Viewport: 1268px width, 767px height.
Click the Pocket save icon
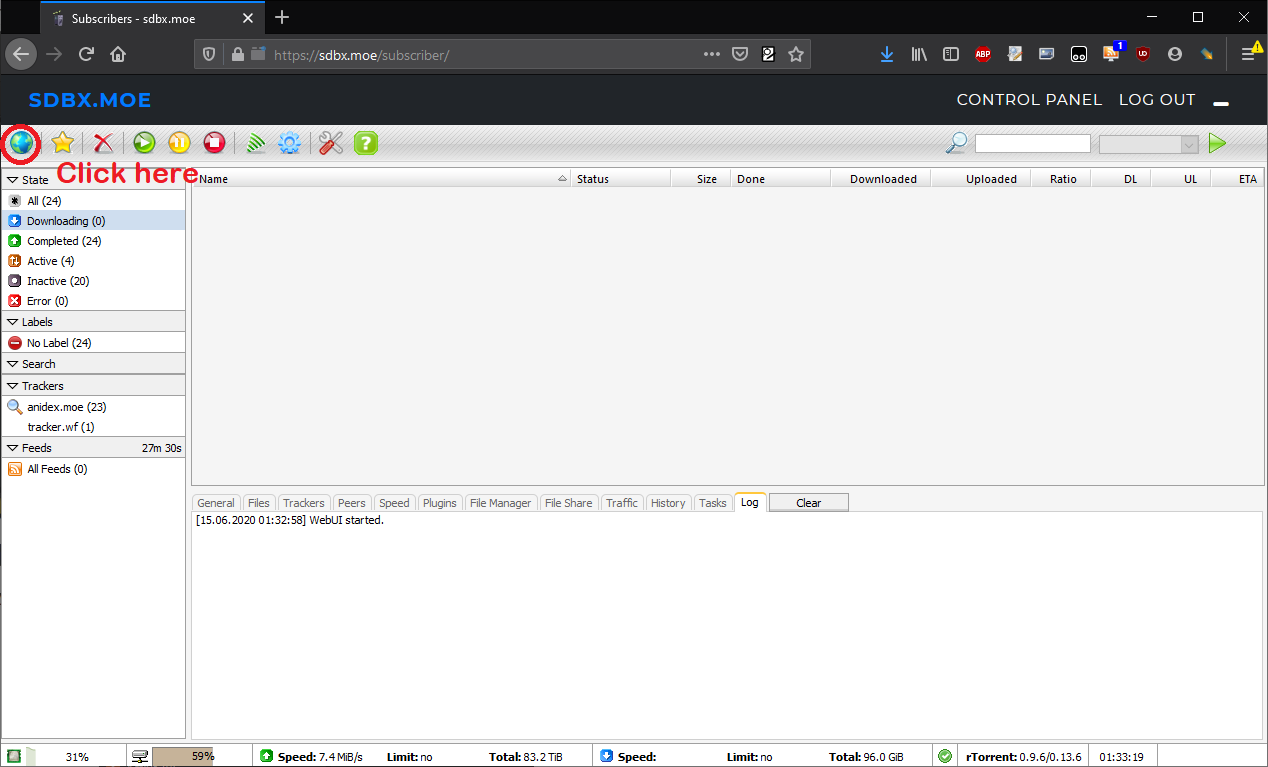[x=740, y=55]
